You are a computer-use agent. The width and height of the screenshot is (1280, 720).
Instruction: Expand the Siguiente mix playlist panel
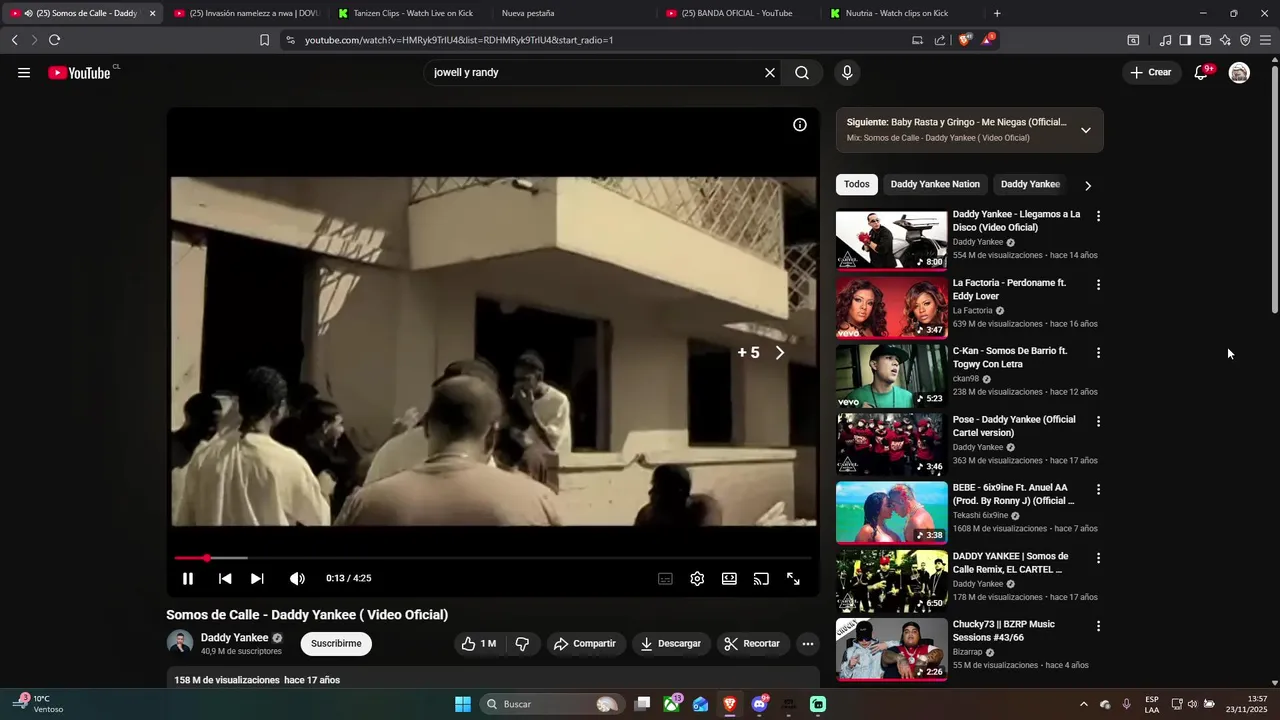[1086, 130]
